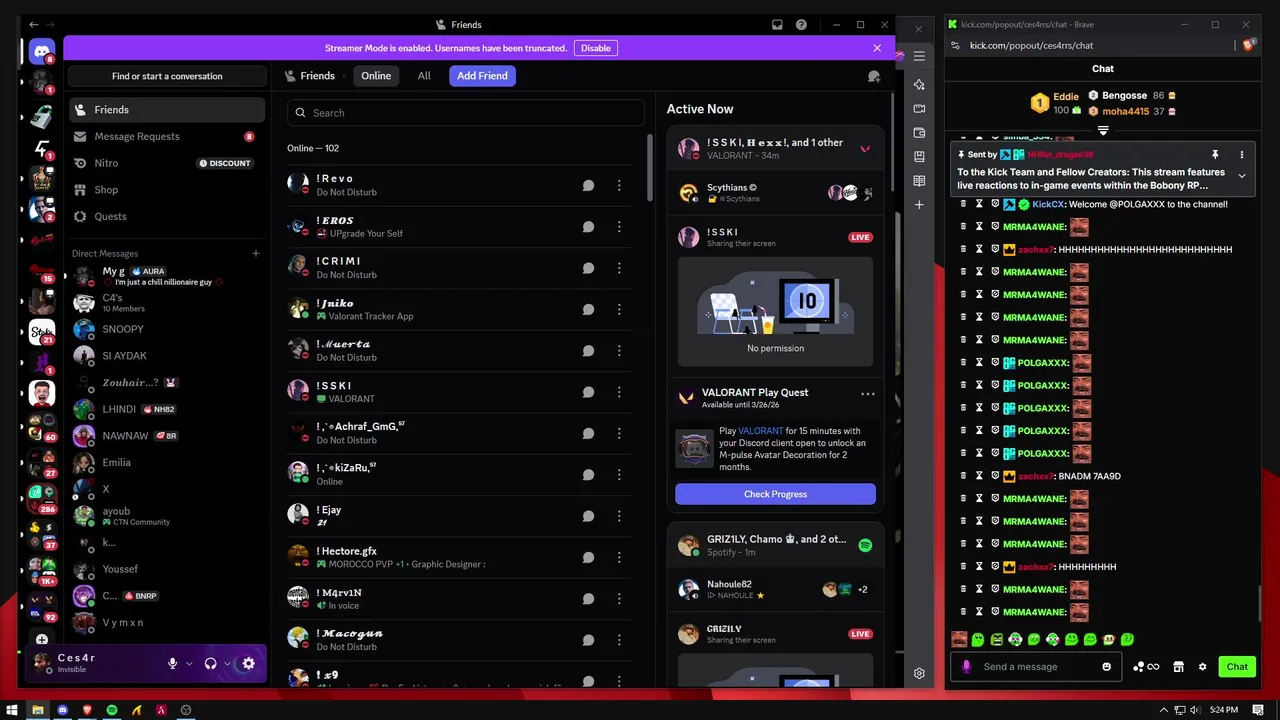
Task: Open Brave sidebar Leo AI sparkle icon
Action: [x=919, y=84]
